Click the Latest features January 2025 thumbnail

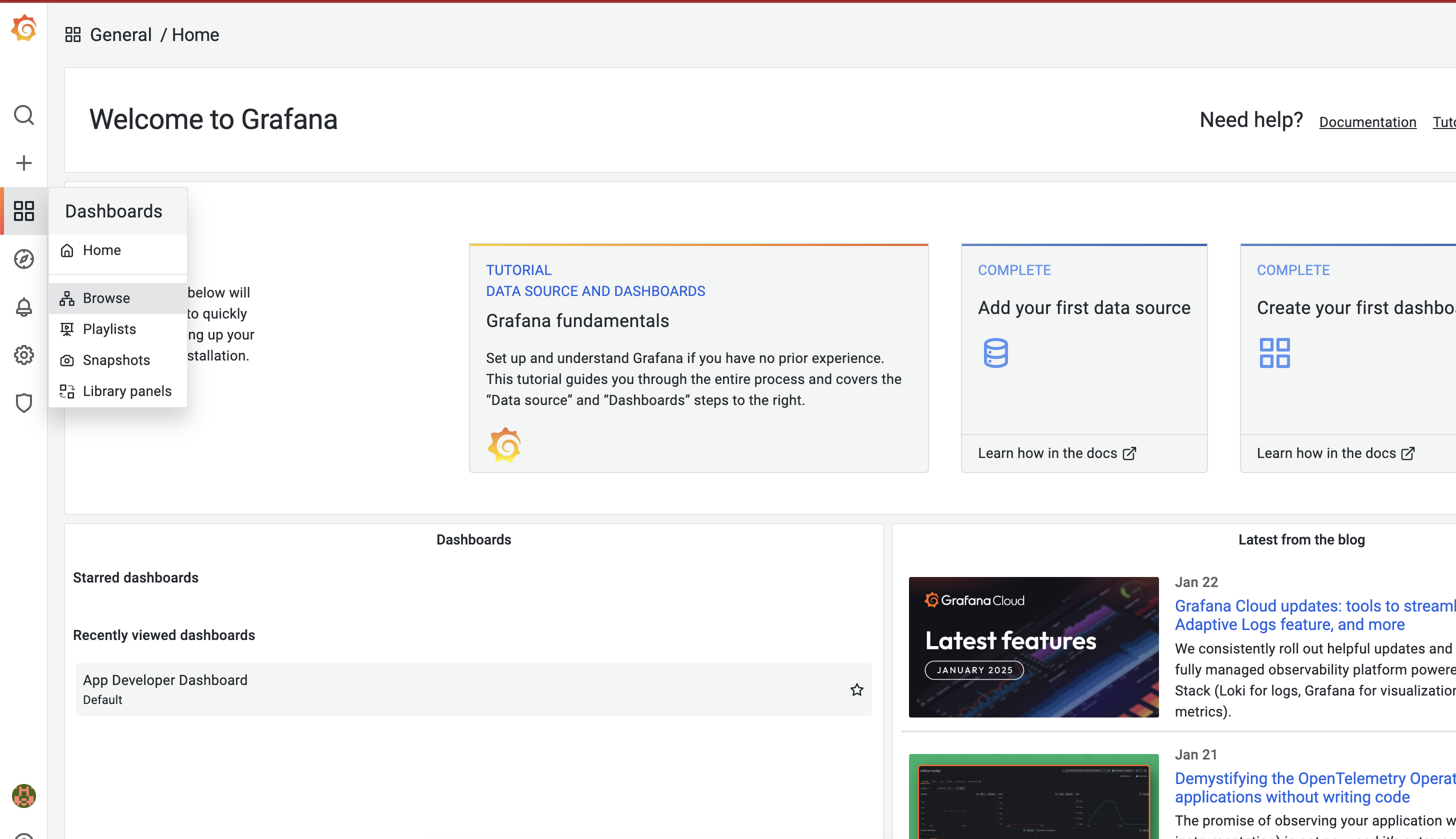click(1033, 647)
